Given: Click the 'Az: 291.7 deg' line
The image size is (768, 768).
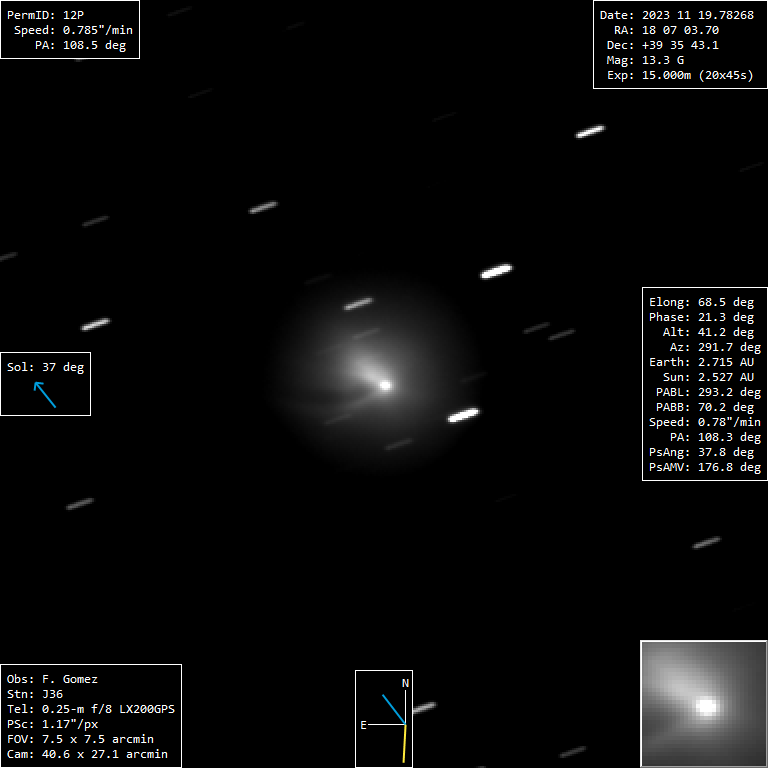Looking at the screenshot, I should point(715,348).
